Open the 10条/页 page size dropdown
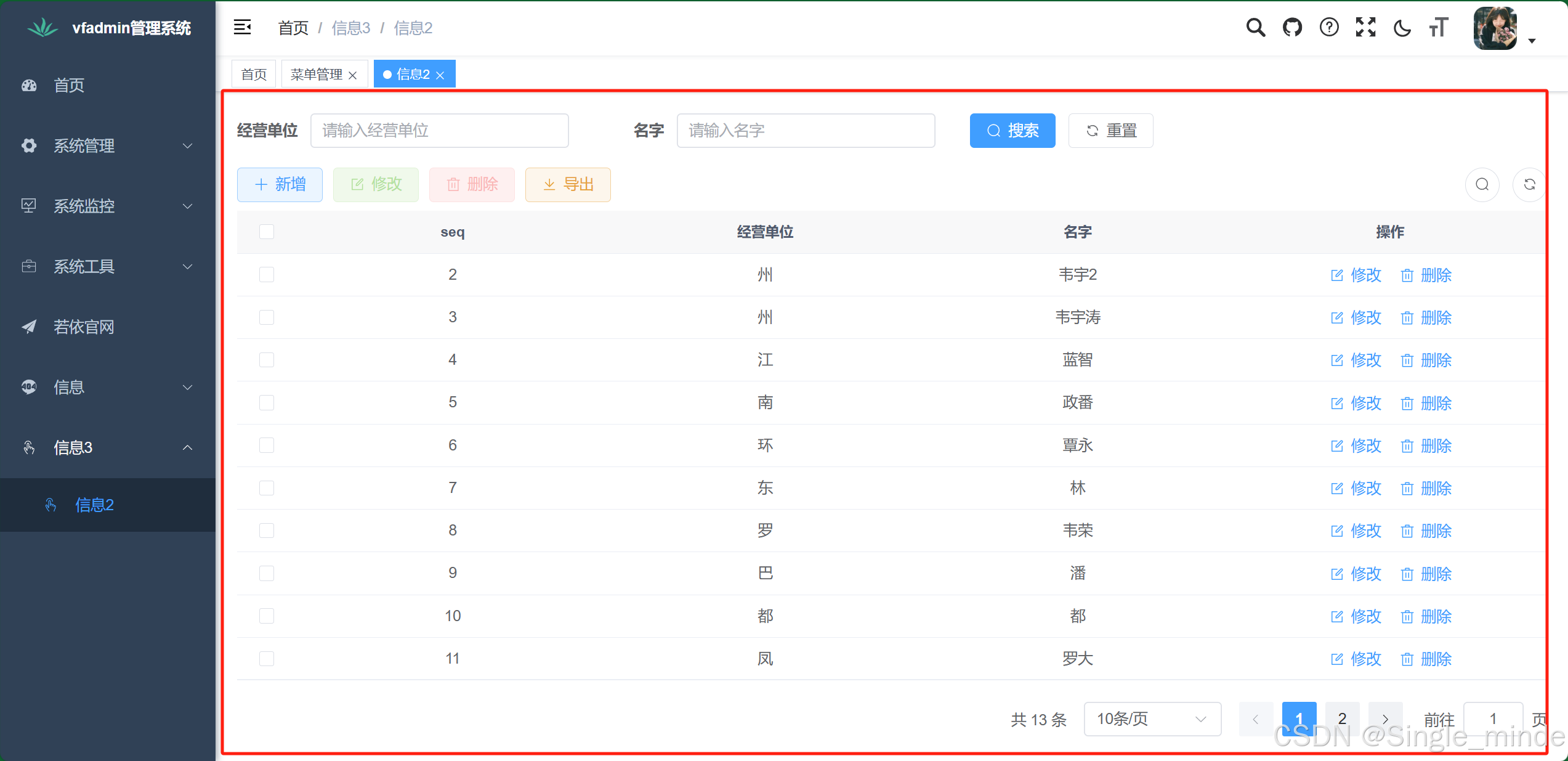1568x761 pixels. click(x=1152, y=718)
